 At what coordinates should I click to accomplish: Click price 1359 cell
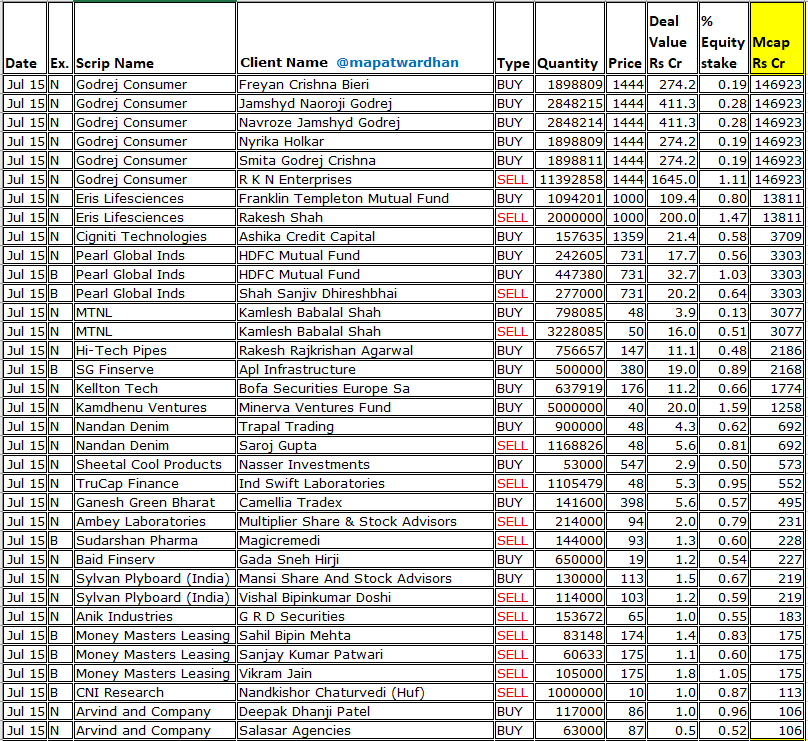626,237
